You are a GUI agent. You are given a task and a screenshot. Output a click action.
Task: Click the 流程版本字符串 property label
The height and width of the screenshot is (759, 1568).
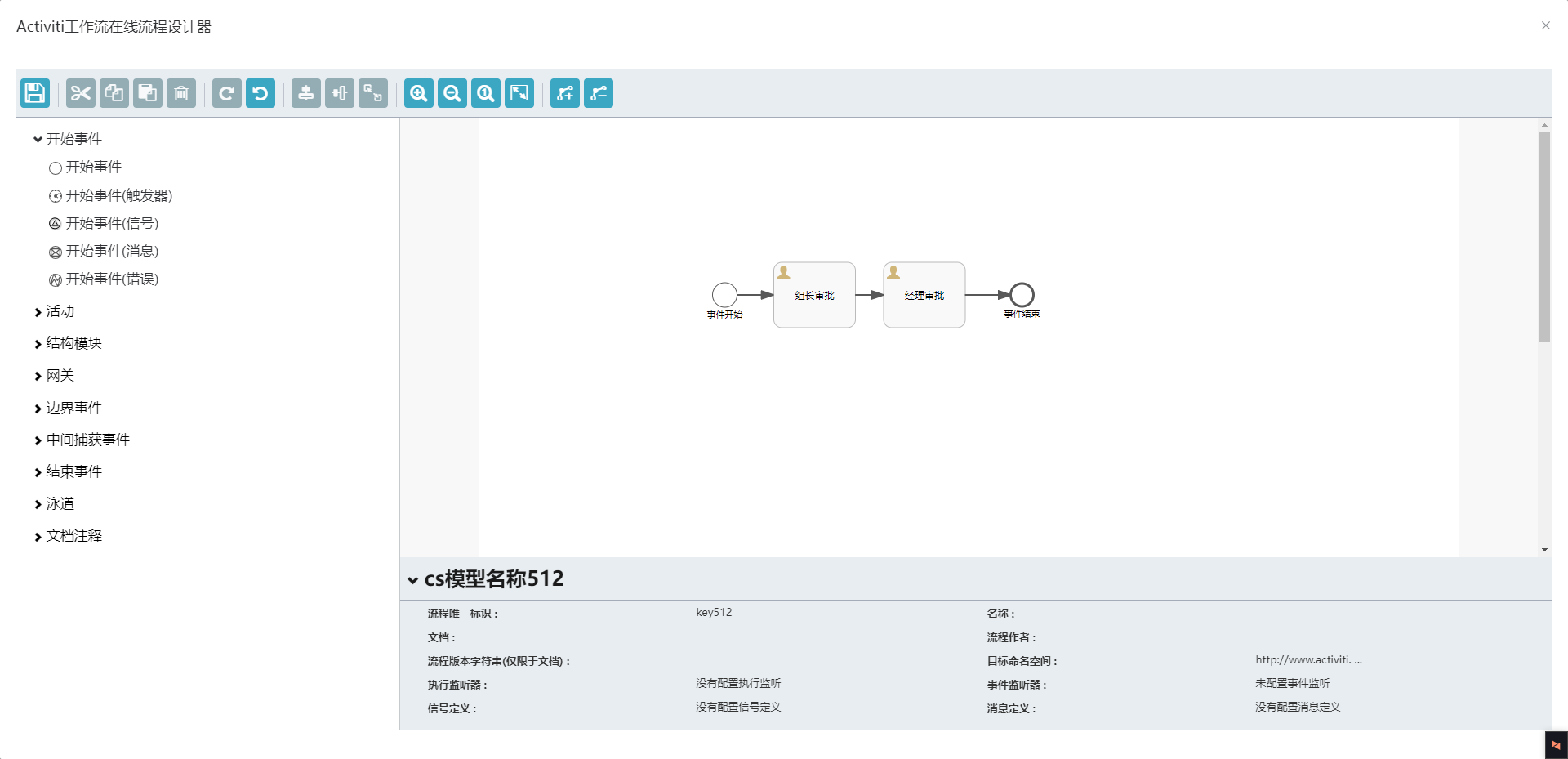pyautogui.click(x=498, y=661)
